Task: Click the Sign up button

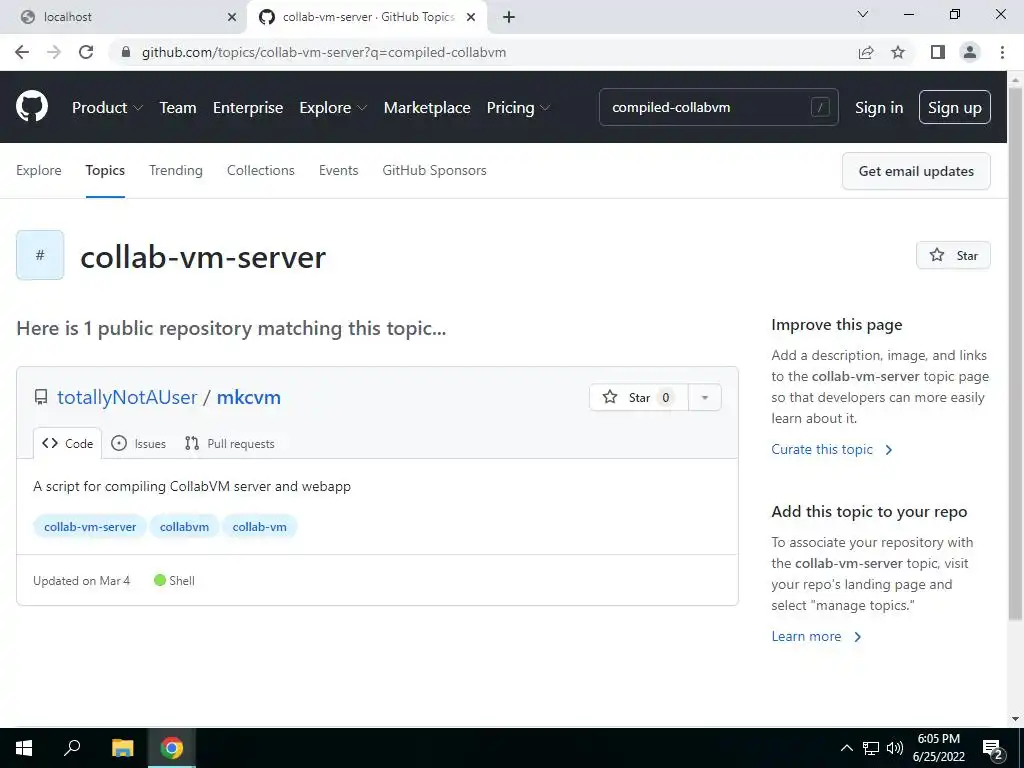Action: [x=955, y=107]
